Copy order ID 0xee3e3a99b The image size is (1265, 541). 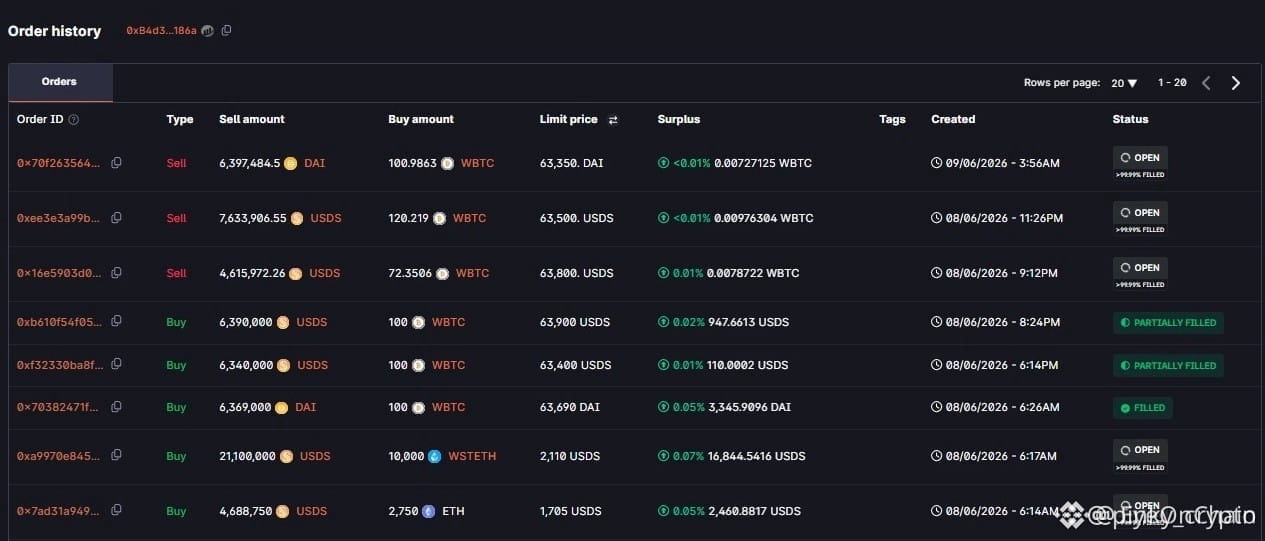tap(116, 218)
